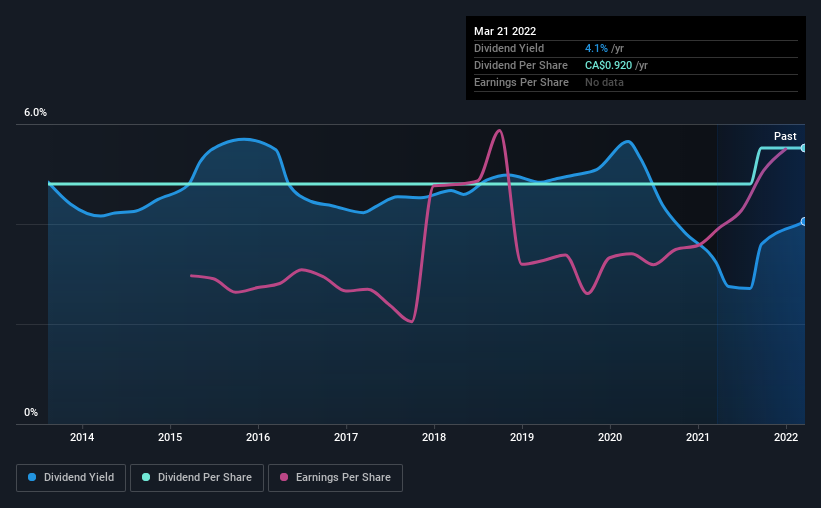Click the 4.1% dividend yield value
Image resolution: width=821 pixels, height=508 pixels.
596,48
